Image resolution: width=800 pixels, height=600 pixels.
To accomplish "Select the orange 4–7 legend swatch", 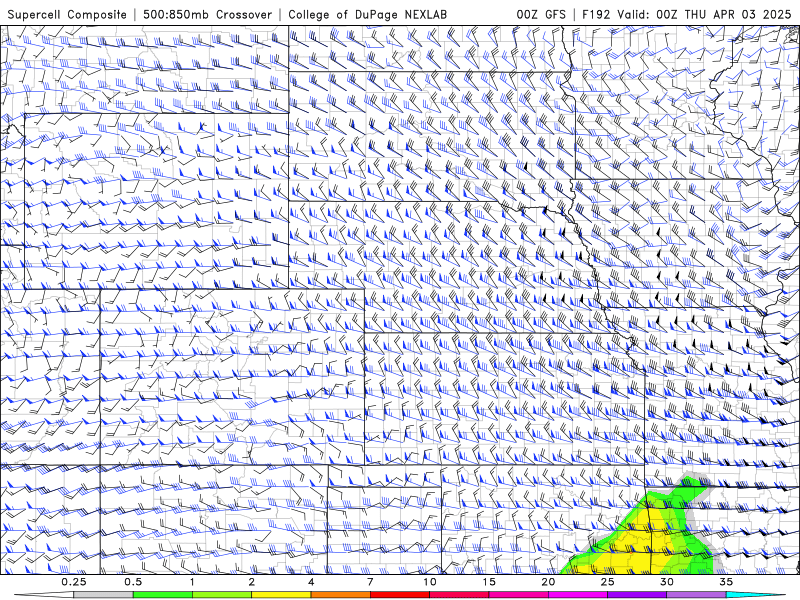I will click(x=341, y=595).
